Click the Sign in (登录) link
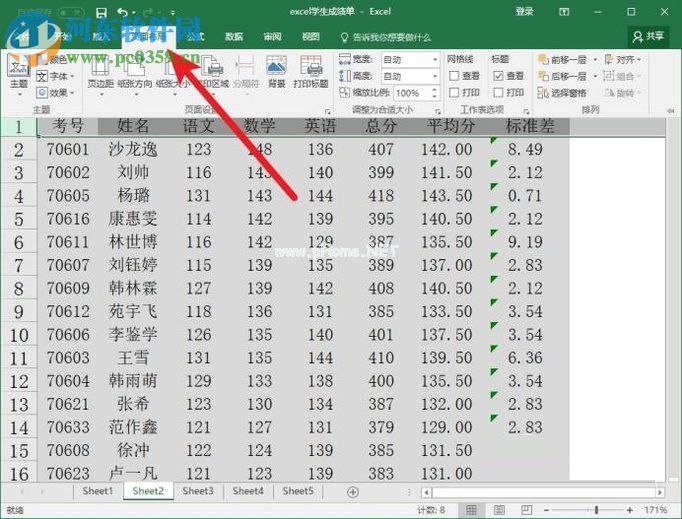682x519 pixels. coord(525,12)
